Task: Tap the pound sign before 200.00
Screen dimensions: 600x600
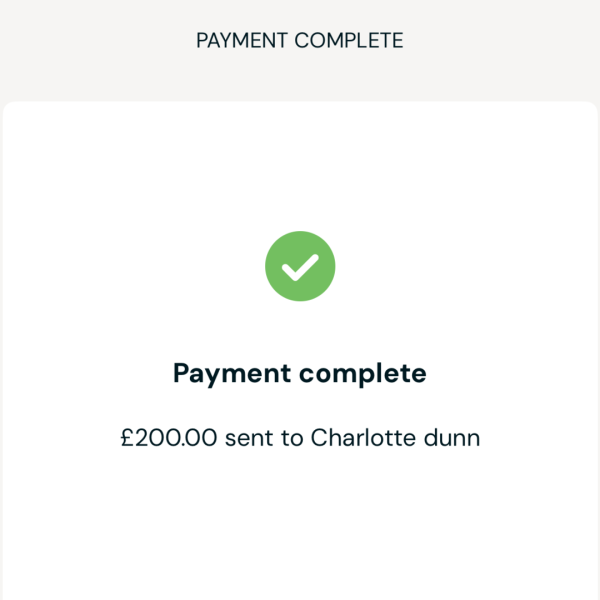Action: pyautogui.click(x=127, y=437)
